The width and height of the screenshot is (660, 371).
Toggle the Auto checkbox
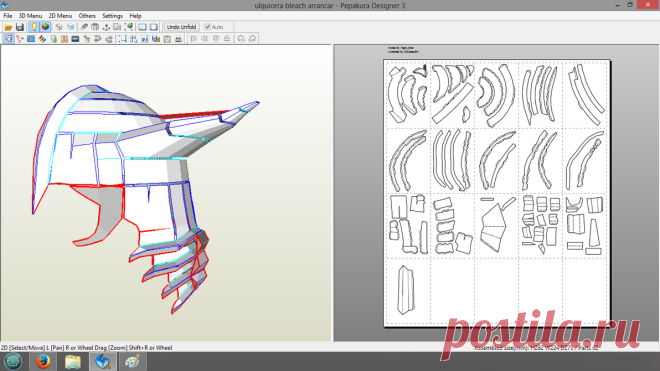pyautogui.click(x=208, y=27)
